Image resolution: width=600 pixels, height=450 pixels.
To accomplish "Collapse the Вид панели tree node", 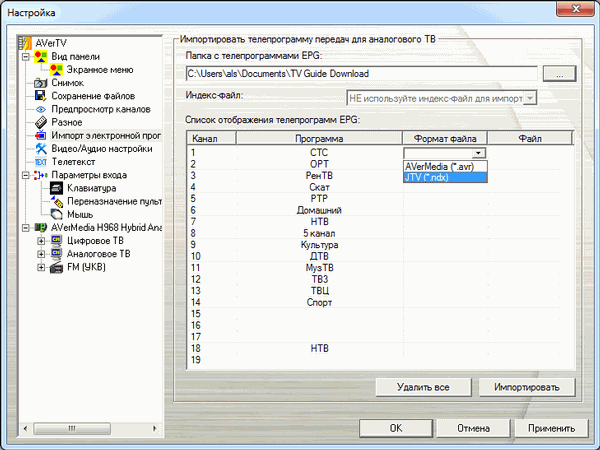I will pos(25,57).
